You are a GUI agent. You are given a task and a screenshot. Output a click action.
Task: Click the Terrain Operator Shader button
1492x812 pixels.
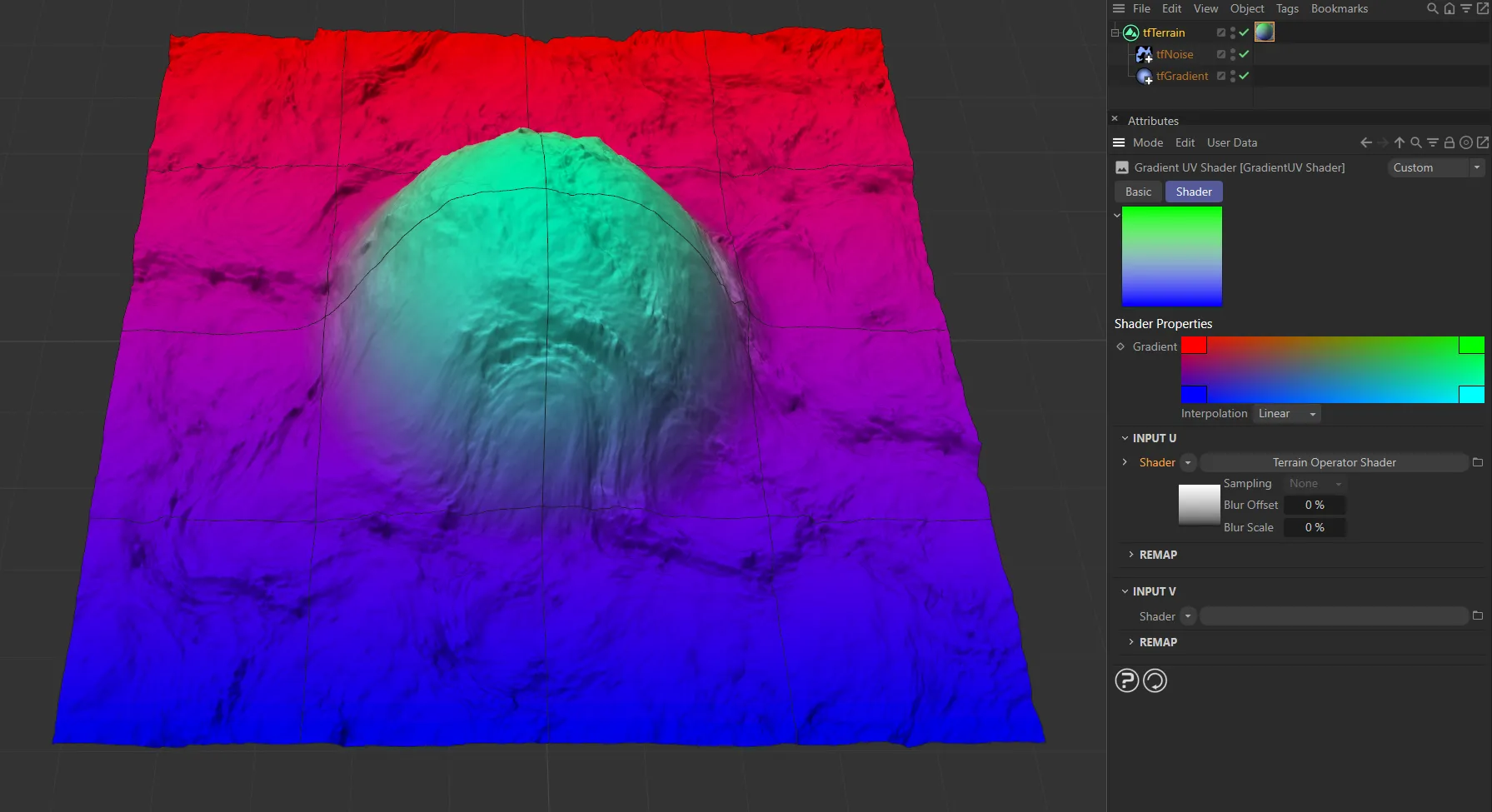(x=1333, y=462)
